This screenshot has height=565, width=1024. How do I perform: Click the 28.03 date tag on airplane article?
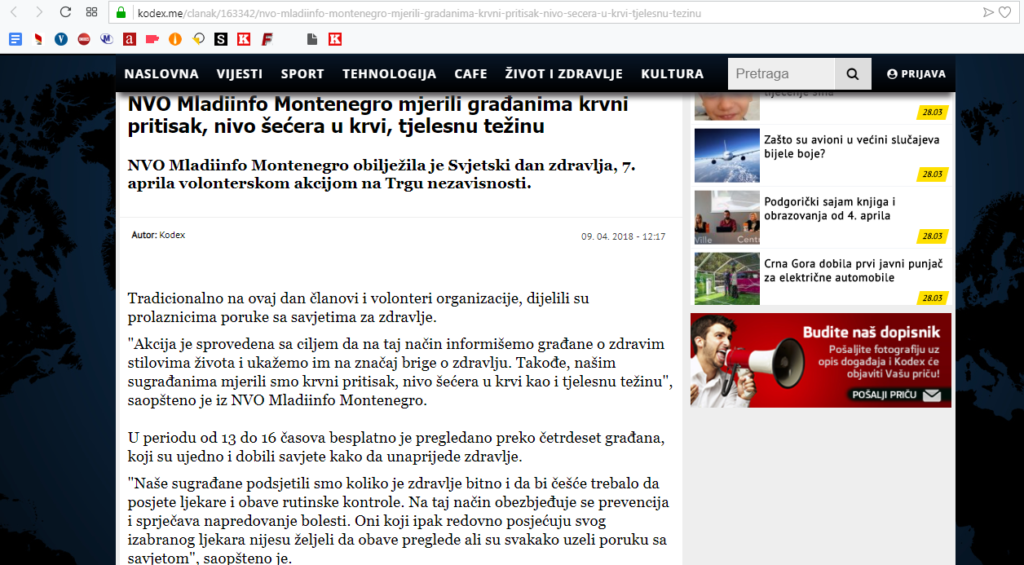click(x=932, y=174)
